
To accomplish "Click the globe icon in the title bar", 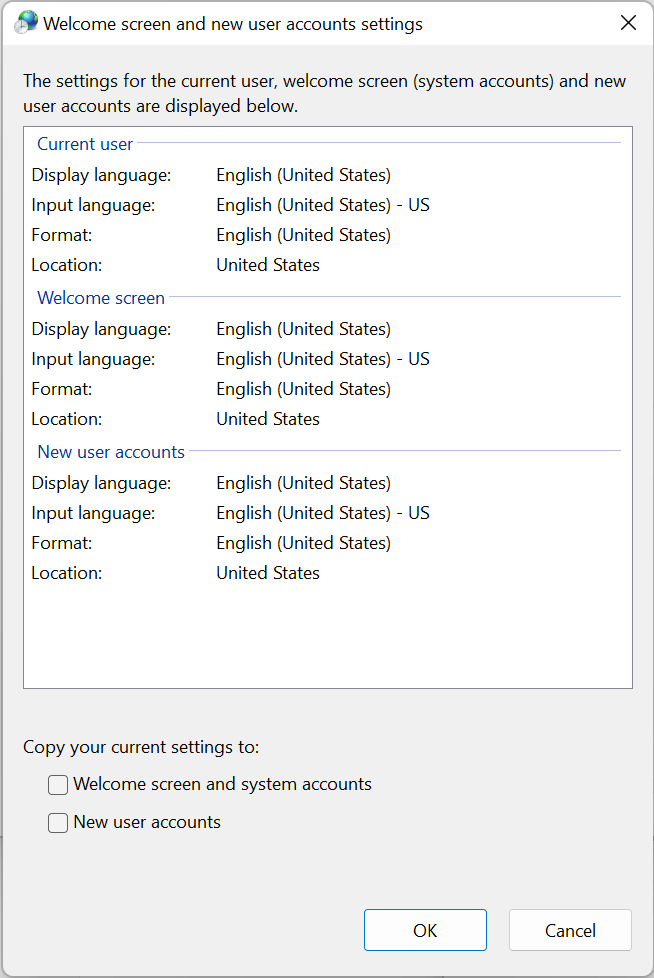I will pos(25,22).
